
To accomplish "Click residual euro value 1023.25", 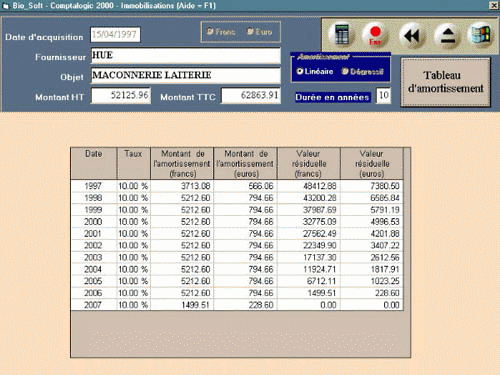I will 372,281.
